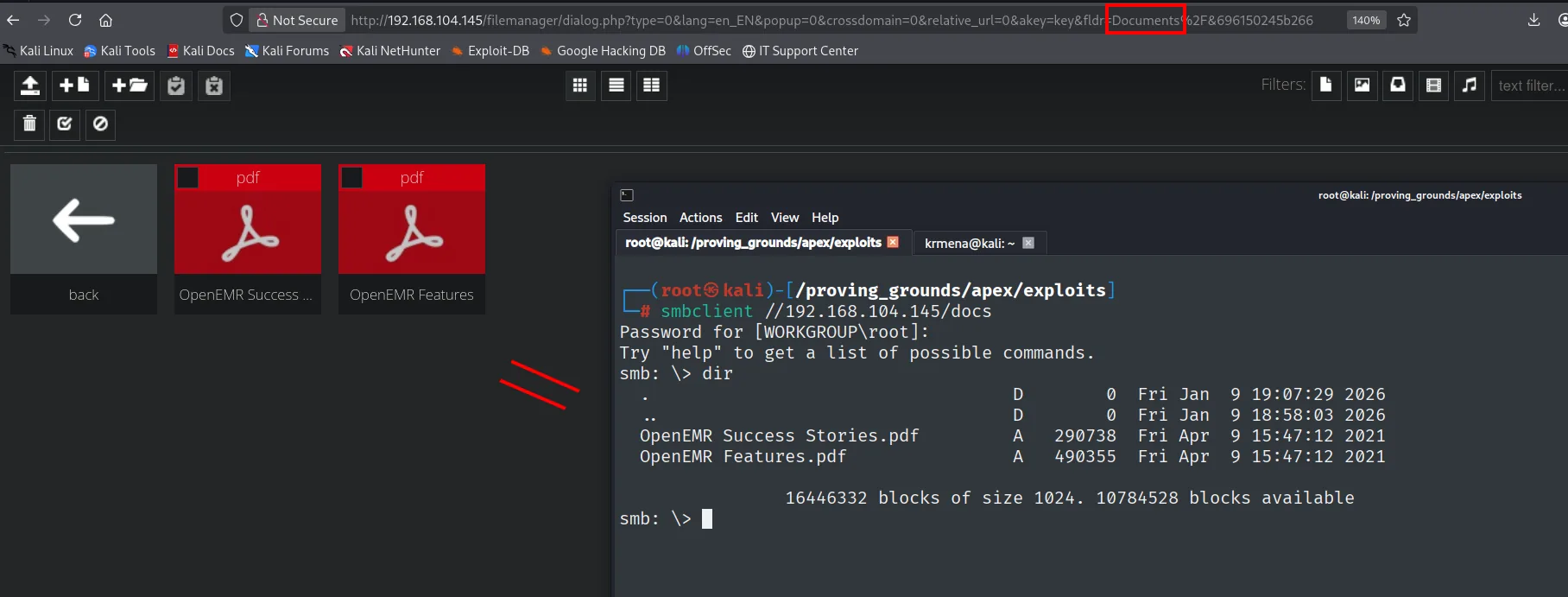Bookmark this page with the star
The width and height of the screenshot is (1568, 597).
coord(1404,20)
